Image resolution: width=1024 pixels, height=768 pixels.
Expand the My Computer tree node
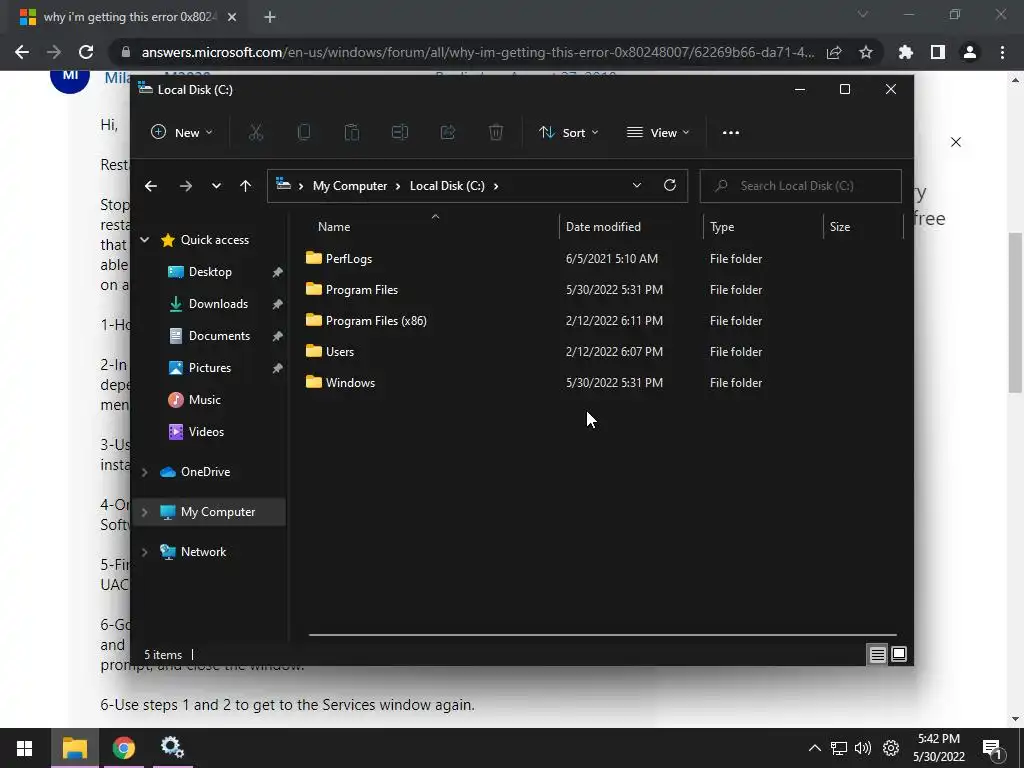click(144, 512)
